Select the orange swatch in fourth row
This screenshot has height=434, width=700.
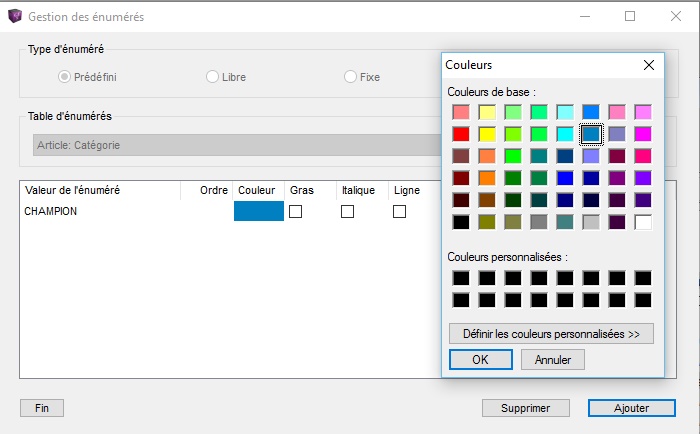coord(487,178)
